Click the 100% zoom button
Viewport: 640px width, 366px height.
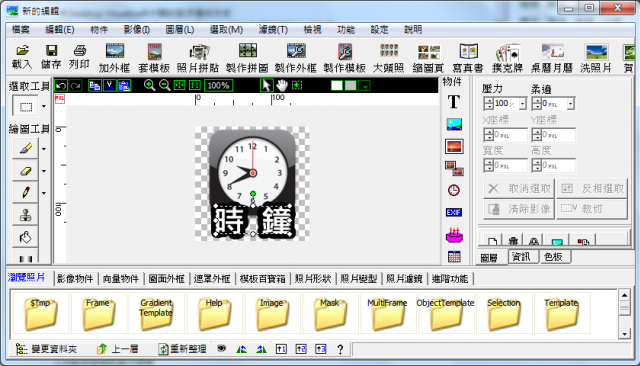coord(218,85)
